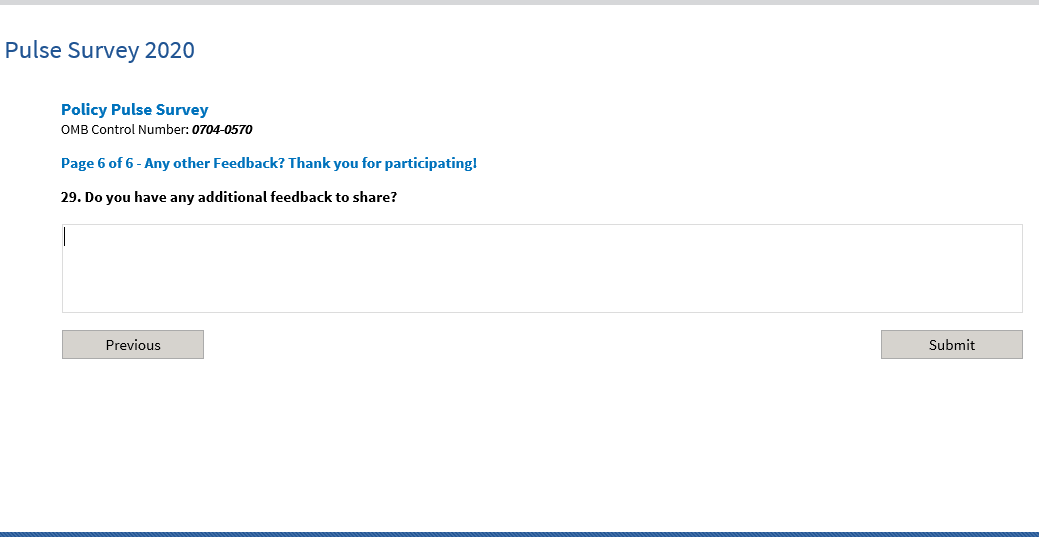Click the Submit button
The image size is (1039, 537).
tap(951, 344)
